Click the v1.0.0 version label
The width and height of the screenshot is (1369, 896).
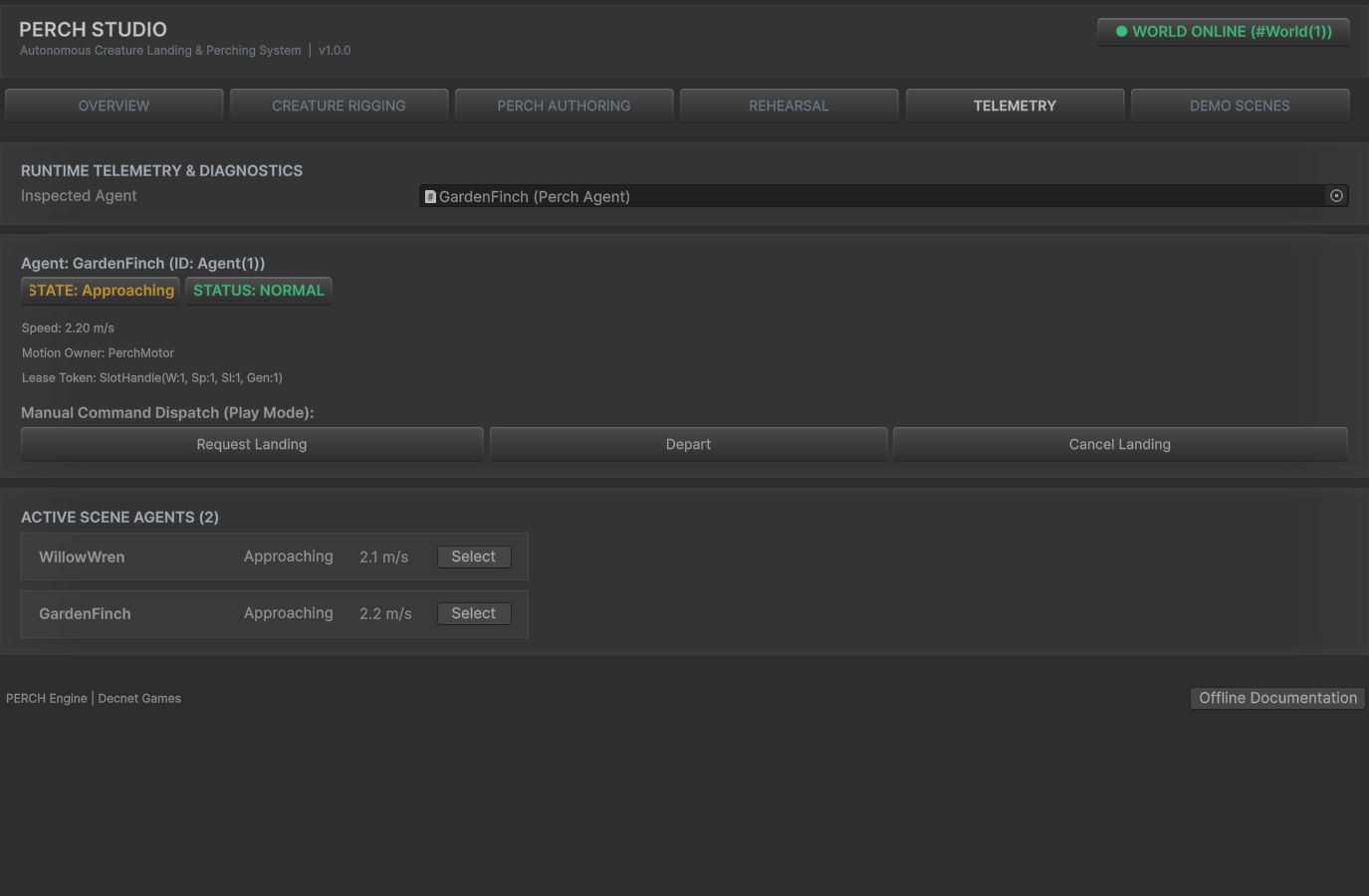pos(335,50)
